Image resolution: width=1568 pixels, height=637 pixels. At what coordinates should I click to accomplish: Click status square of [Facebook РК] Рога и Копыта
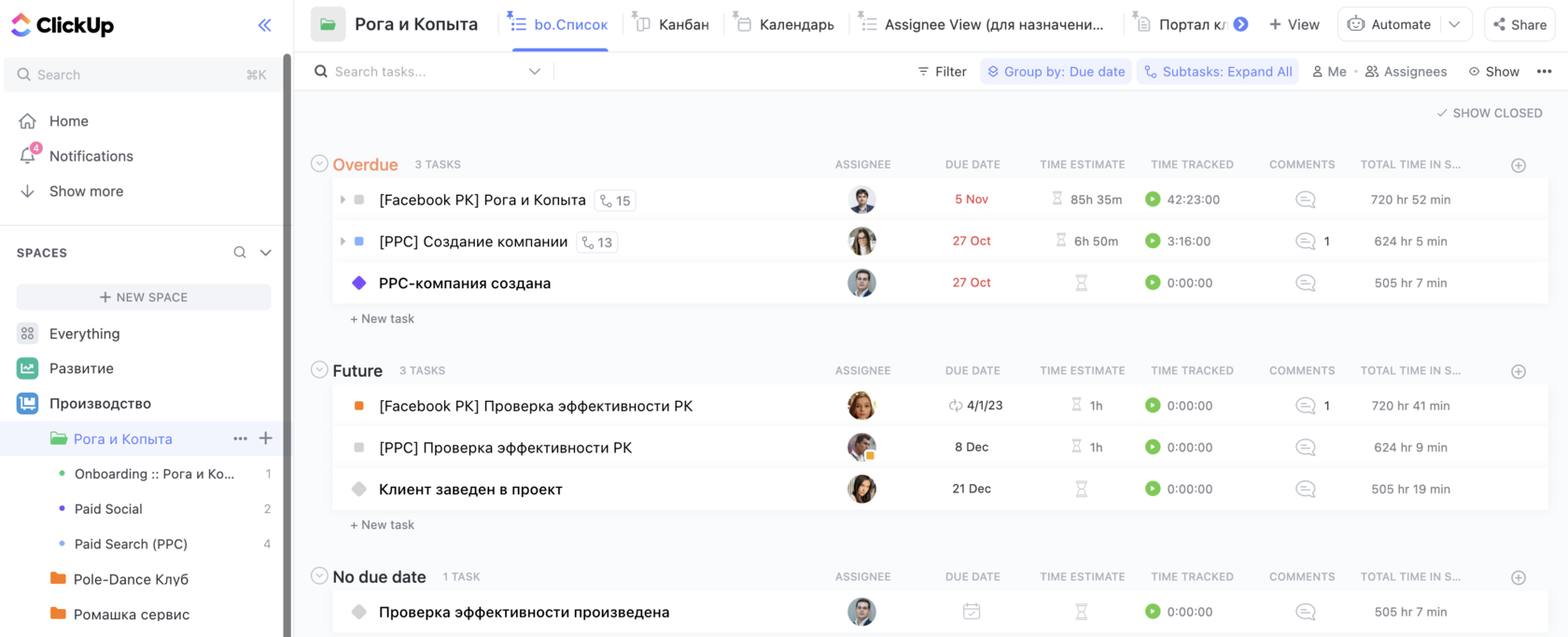(359, 200)
